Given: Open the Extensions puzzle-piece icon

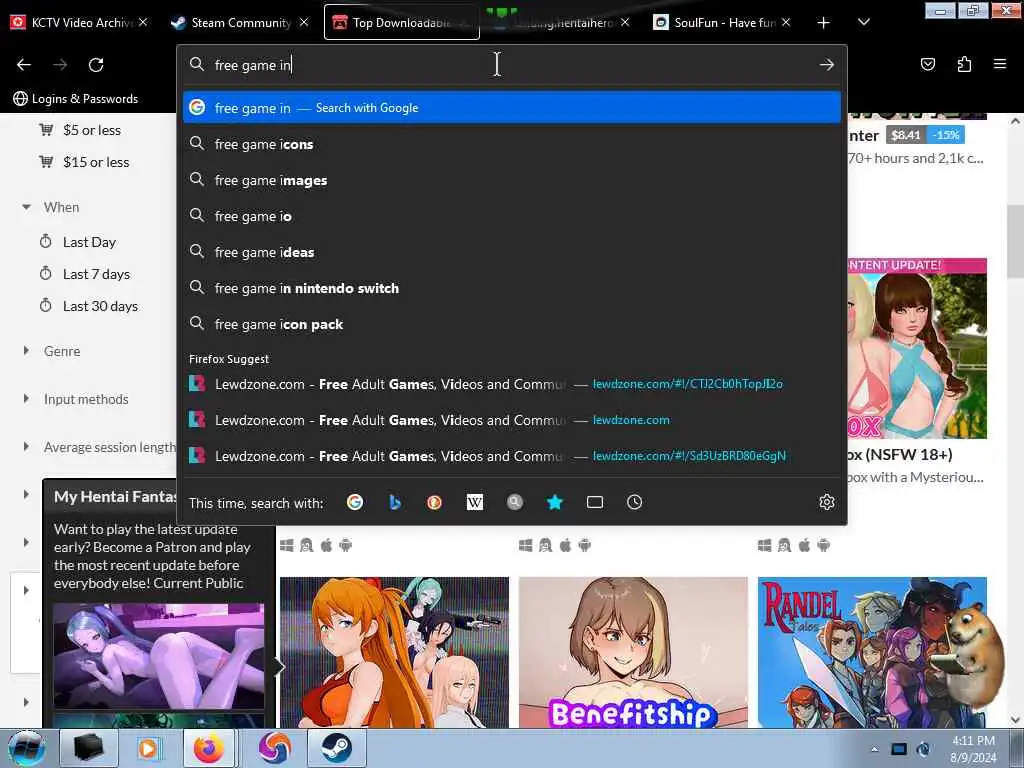Looking at the screenshot, I should click(964, 64).
